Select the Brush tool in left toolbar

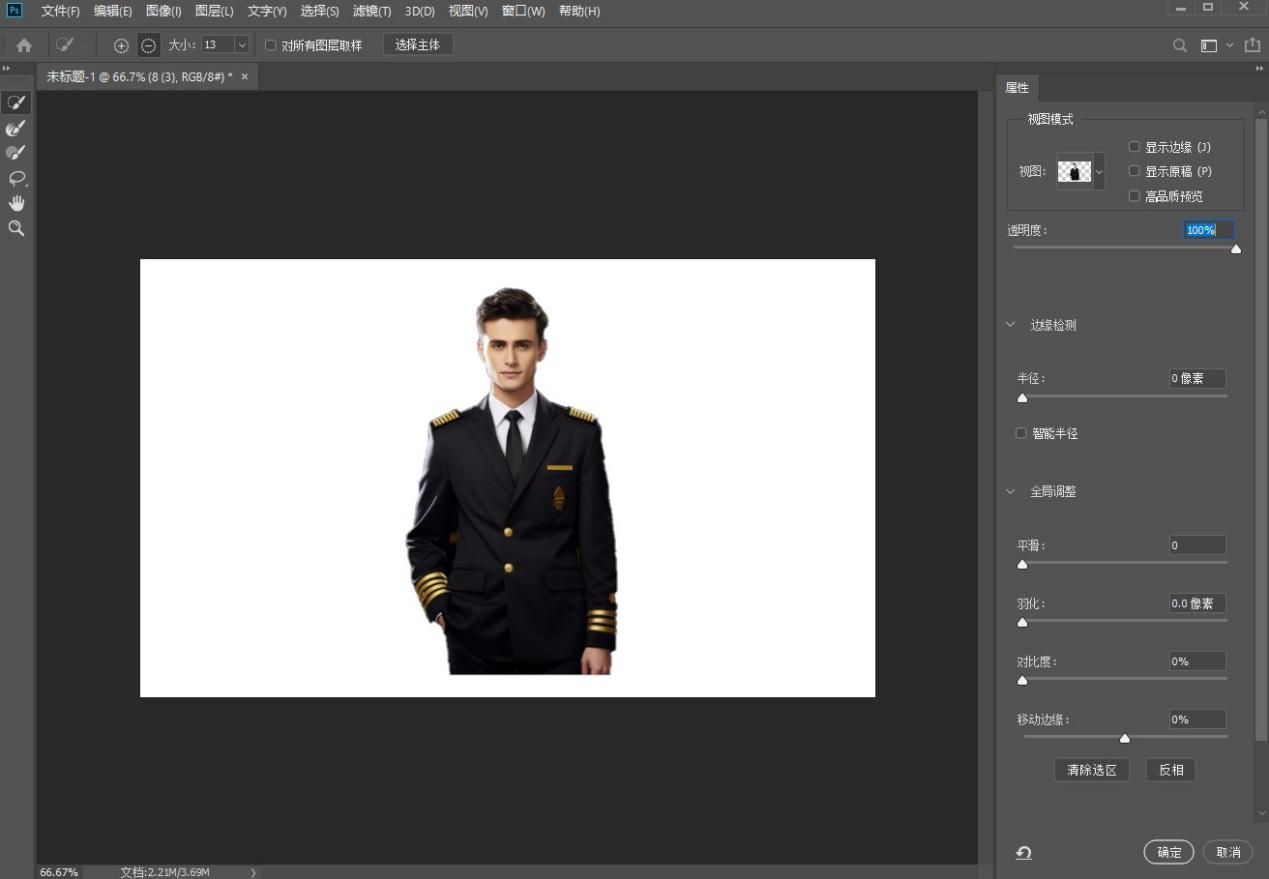pyautogui.click(x=16, y=153)
